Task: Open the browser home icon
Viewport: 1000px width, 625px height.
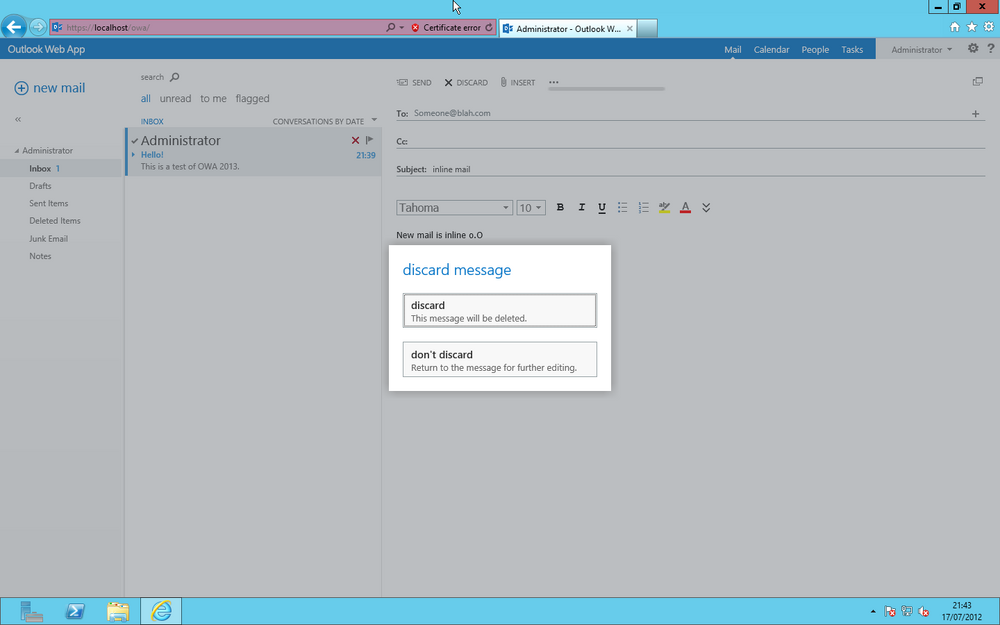Action: (x=955, y=27)
